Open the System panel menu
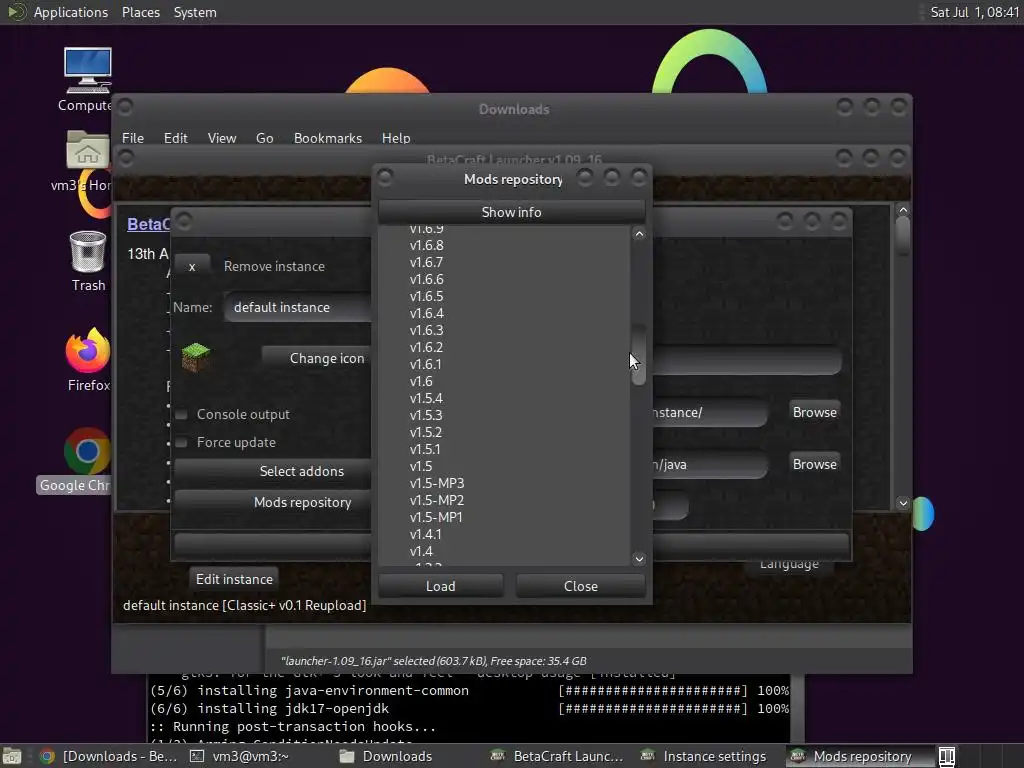Viewport: 1024px width, 768px height. [195, 12]
